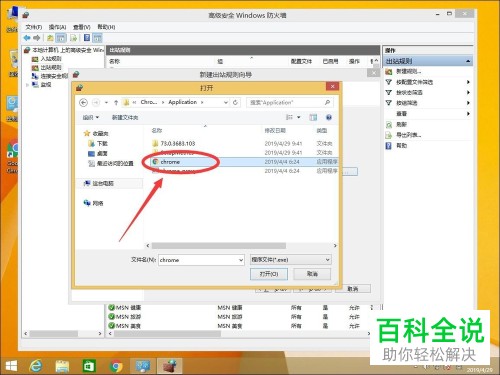Open the file type (*.exe) filter dropdown

click(291, 260)
